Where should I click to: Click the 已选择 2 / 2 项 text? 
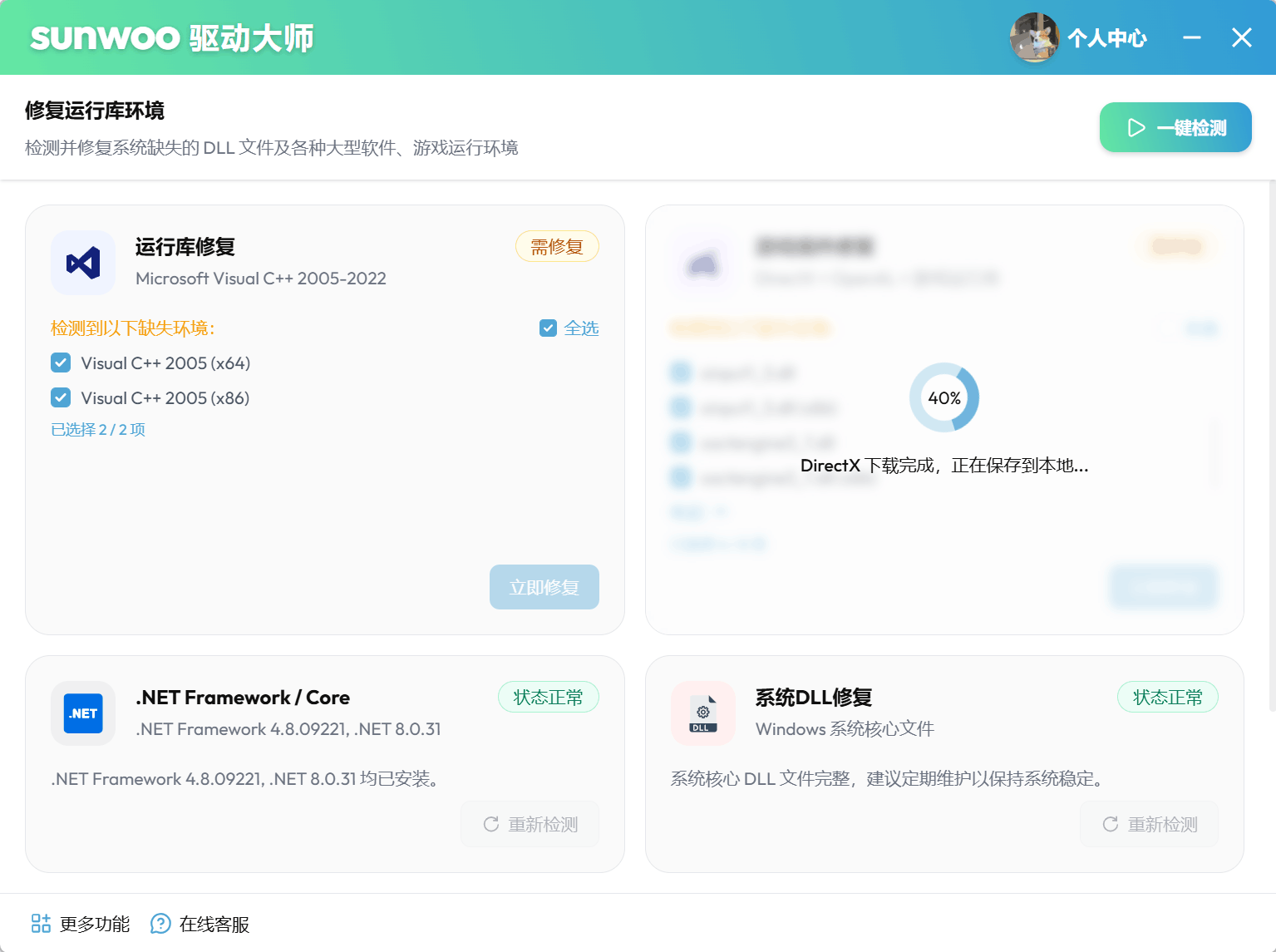[x=98, y=430]
